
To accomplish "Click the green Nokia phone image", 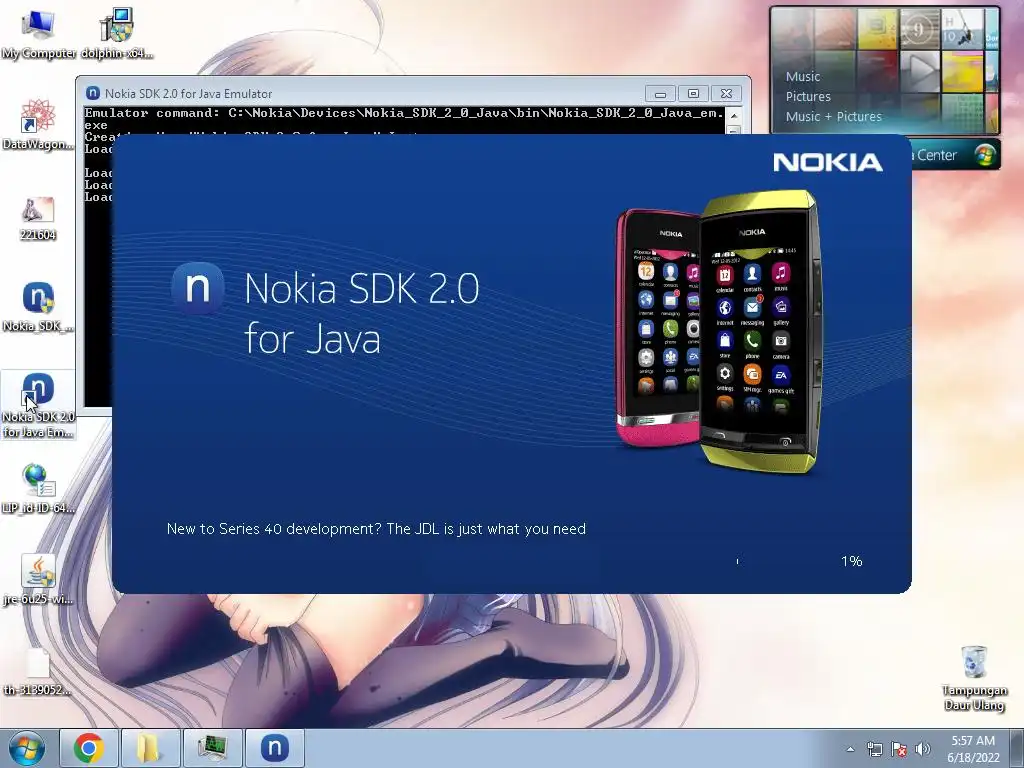I will coord(760,330).
